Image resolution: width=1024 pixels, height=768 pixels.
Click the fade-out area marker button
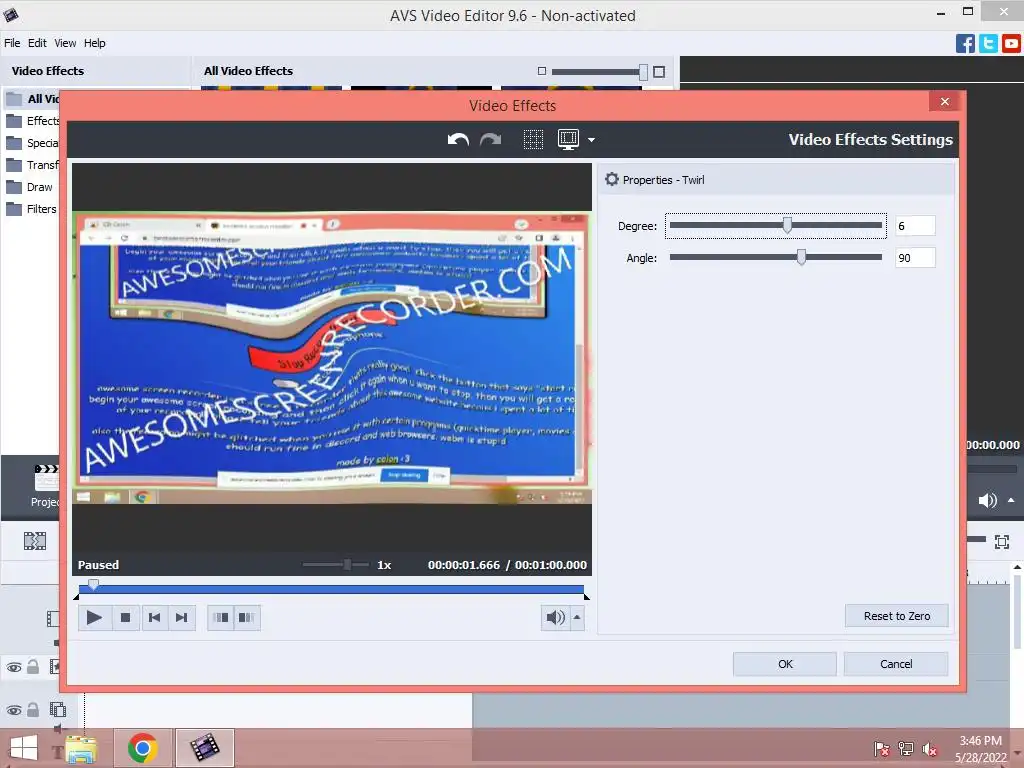[247, 617]
